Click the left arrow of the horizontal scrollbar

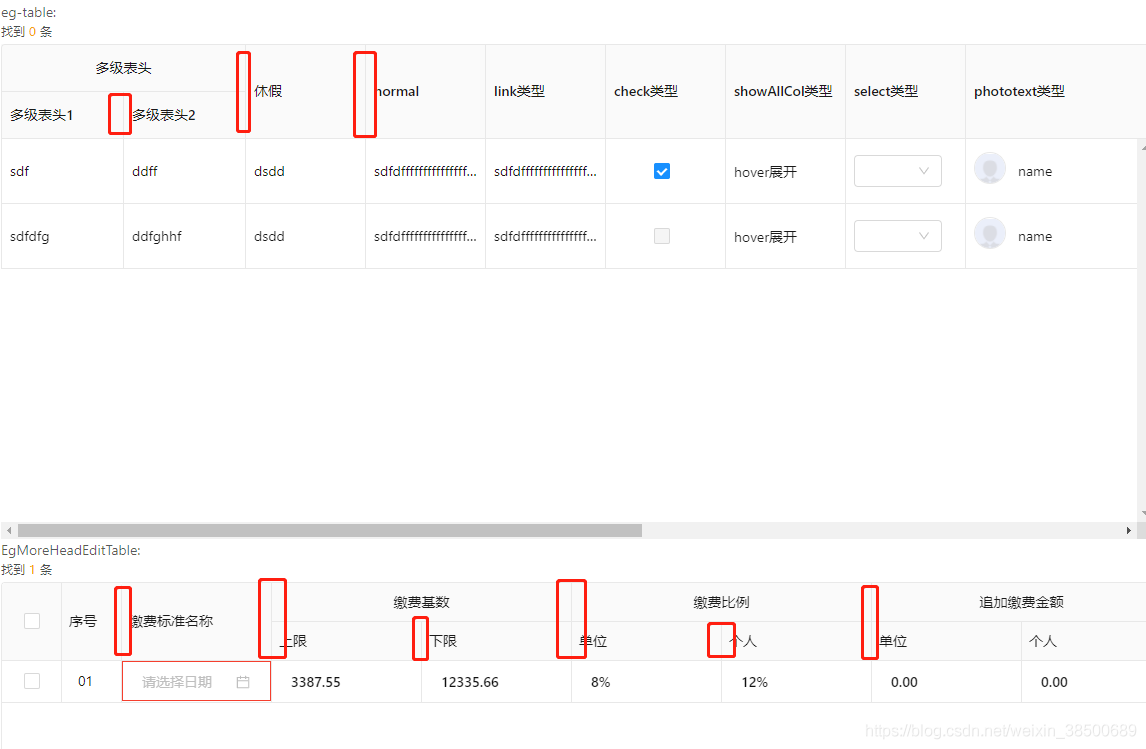click(x=8, y=529)
